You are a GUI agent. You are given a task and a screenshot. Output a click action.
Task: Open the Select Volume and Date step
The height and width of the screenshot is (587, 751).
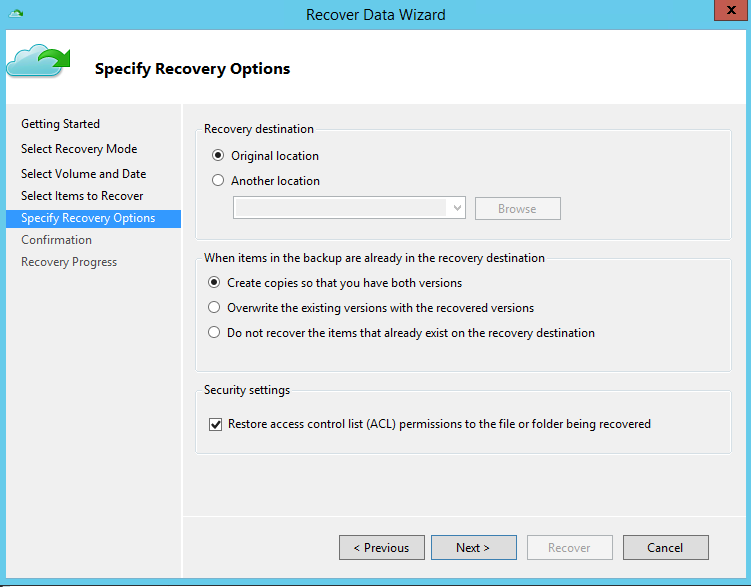coord(83,174)
